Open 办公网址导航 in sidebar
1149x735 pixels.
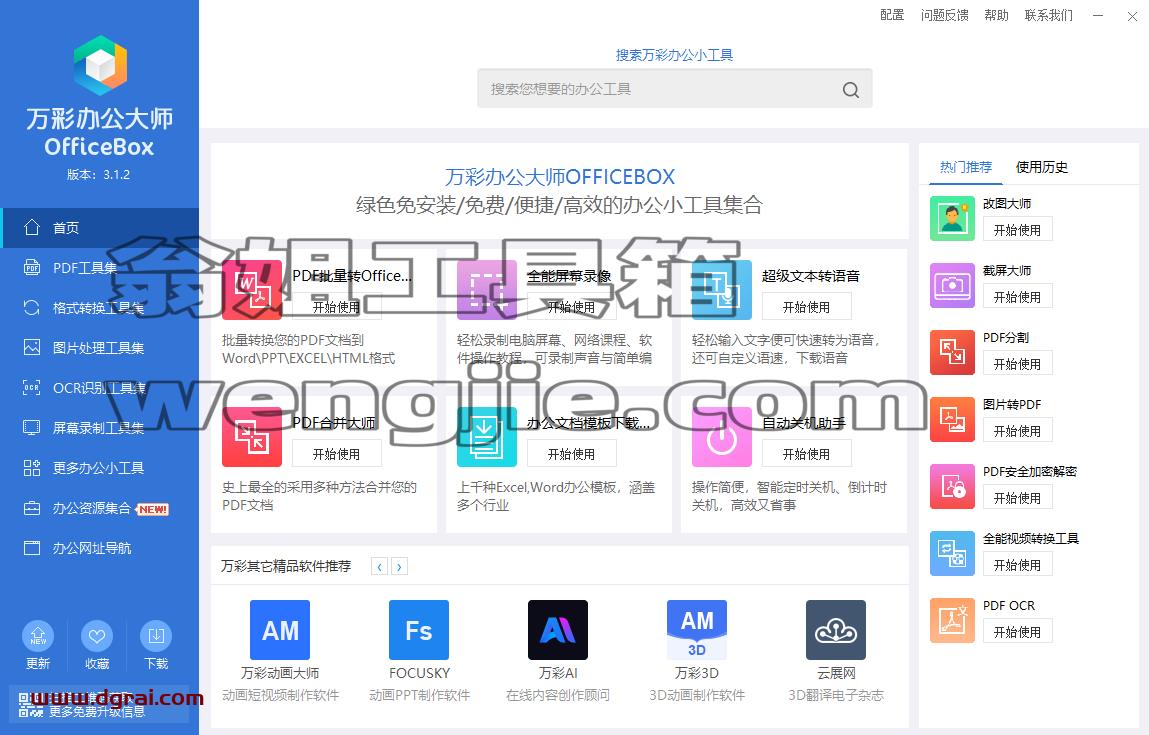[x=100, y=548]
